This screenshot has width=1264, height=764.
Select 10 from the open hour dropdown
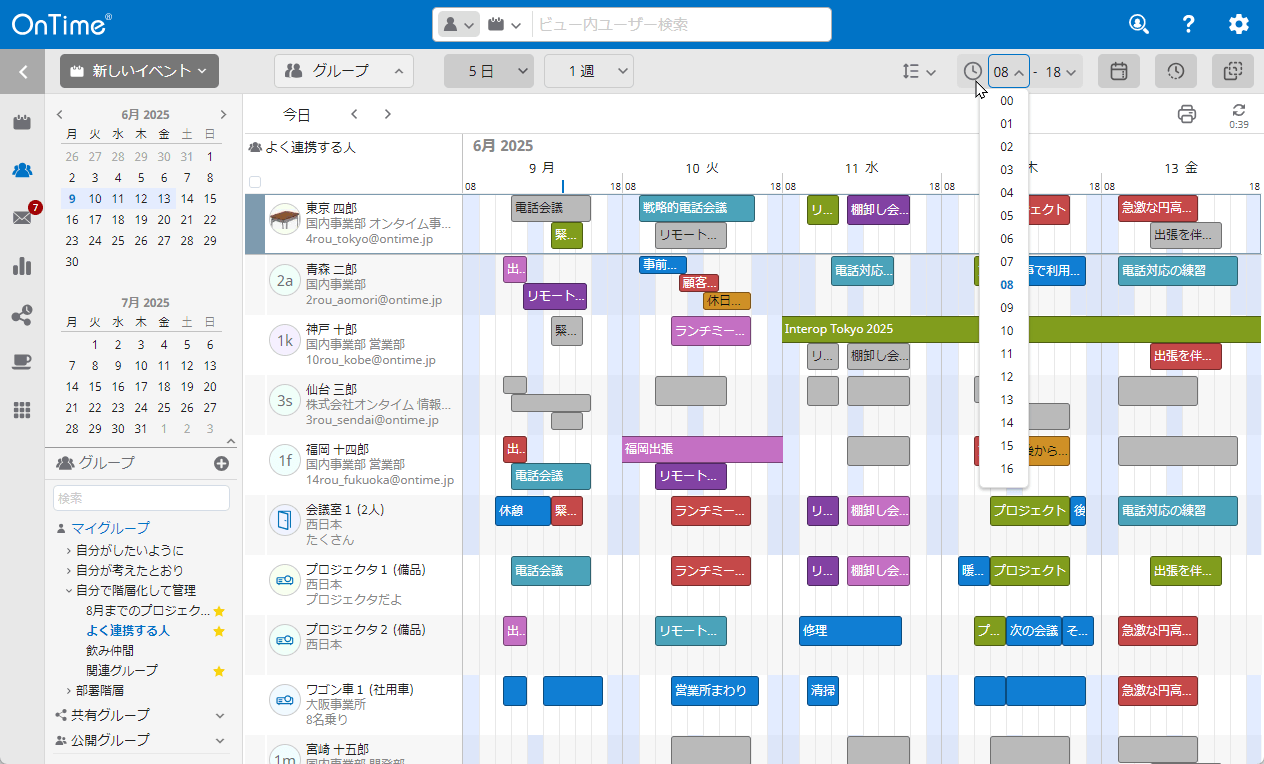1006,330
